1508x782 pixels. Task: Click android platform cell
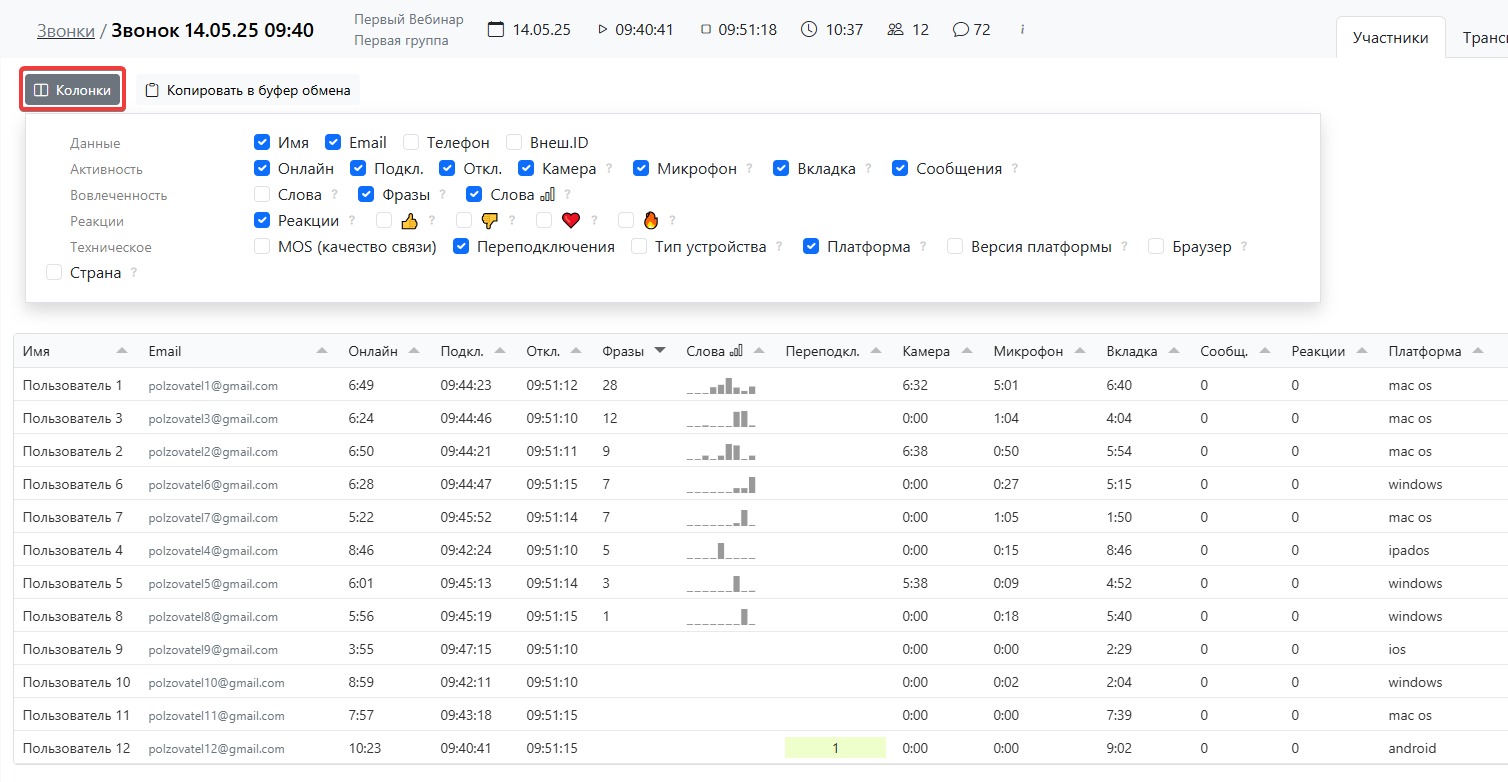coord(1412,748)
